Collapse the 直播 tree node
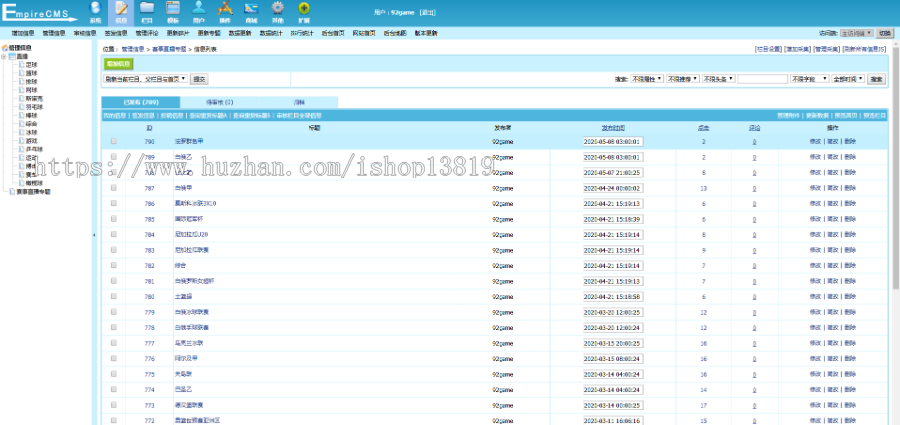The height and width of the screenshot is (425, 900). click(x=4, y=56)
